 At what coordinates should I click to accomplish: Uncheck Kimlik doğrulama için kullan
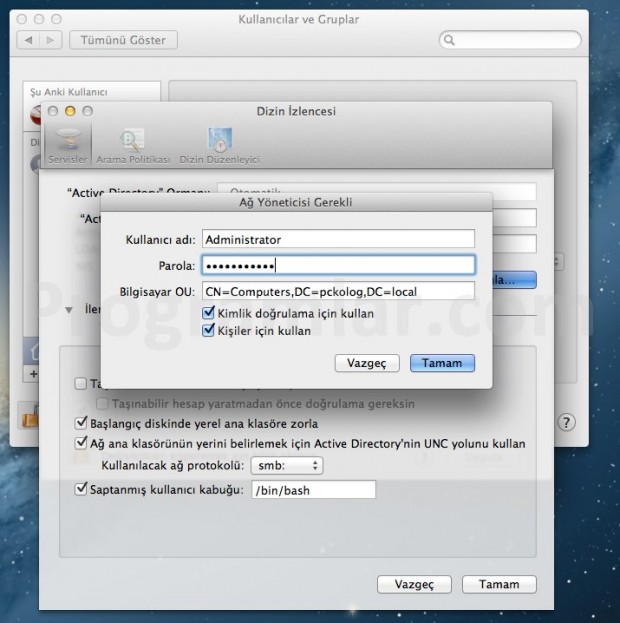click(208, 313)
